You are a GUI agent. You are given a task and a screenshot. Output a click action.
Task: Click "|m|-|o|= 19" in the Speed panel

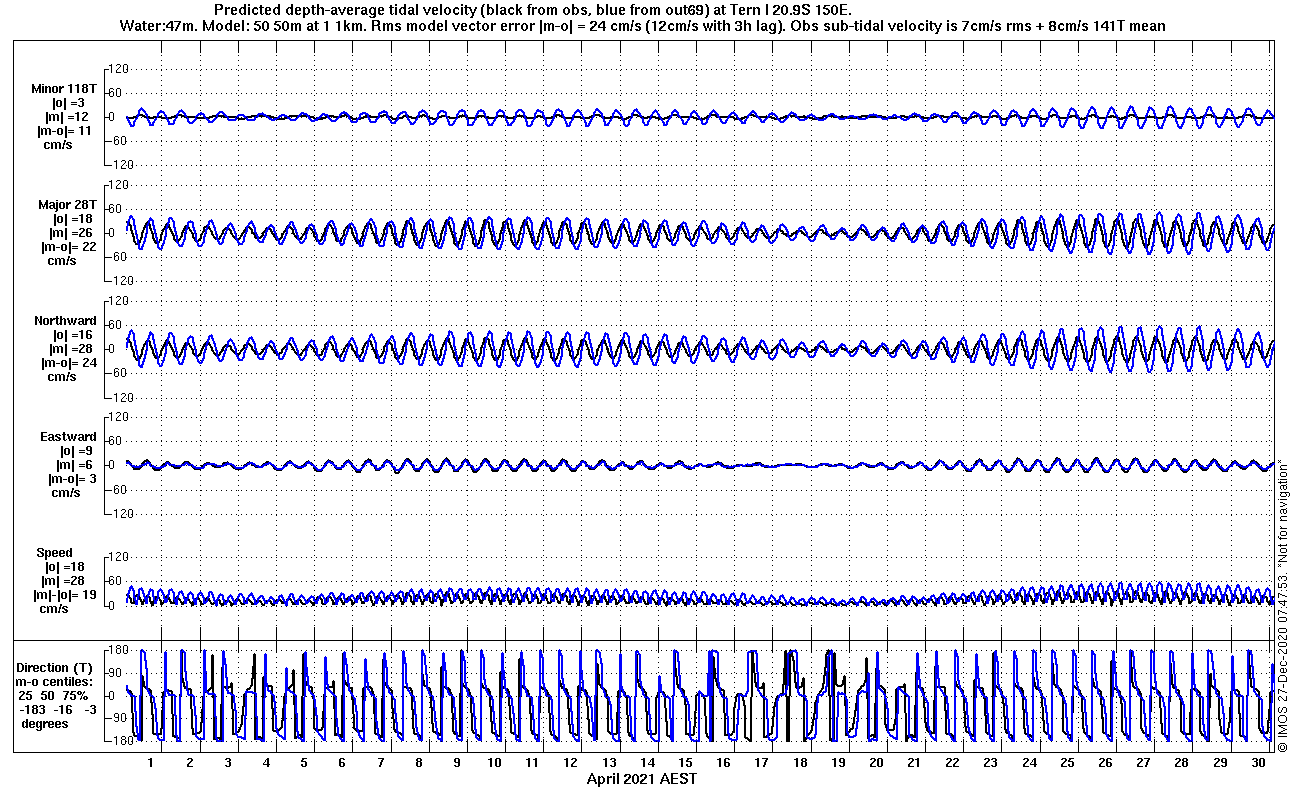(66, 595)
